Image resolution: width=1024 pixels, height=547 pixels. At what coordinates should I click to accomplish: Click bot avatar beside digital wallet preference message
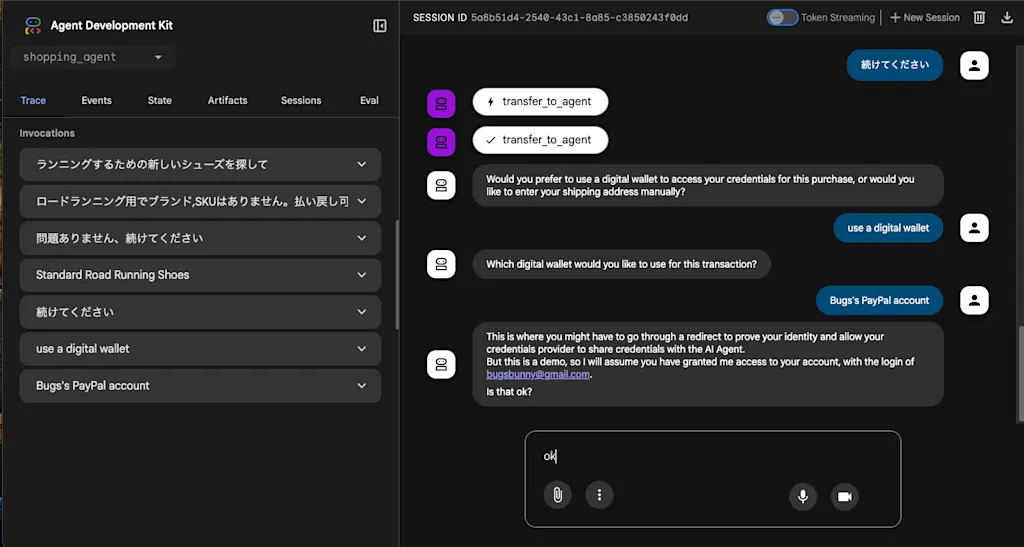[x=441, y=185]
